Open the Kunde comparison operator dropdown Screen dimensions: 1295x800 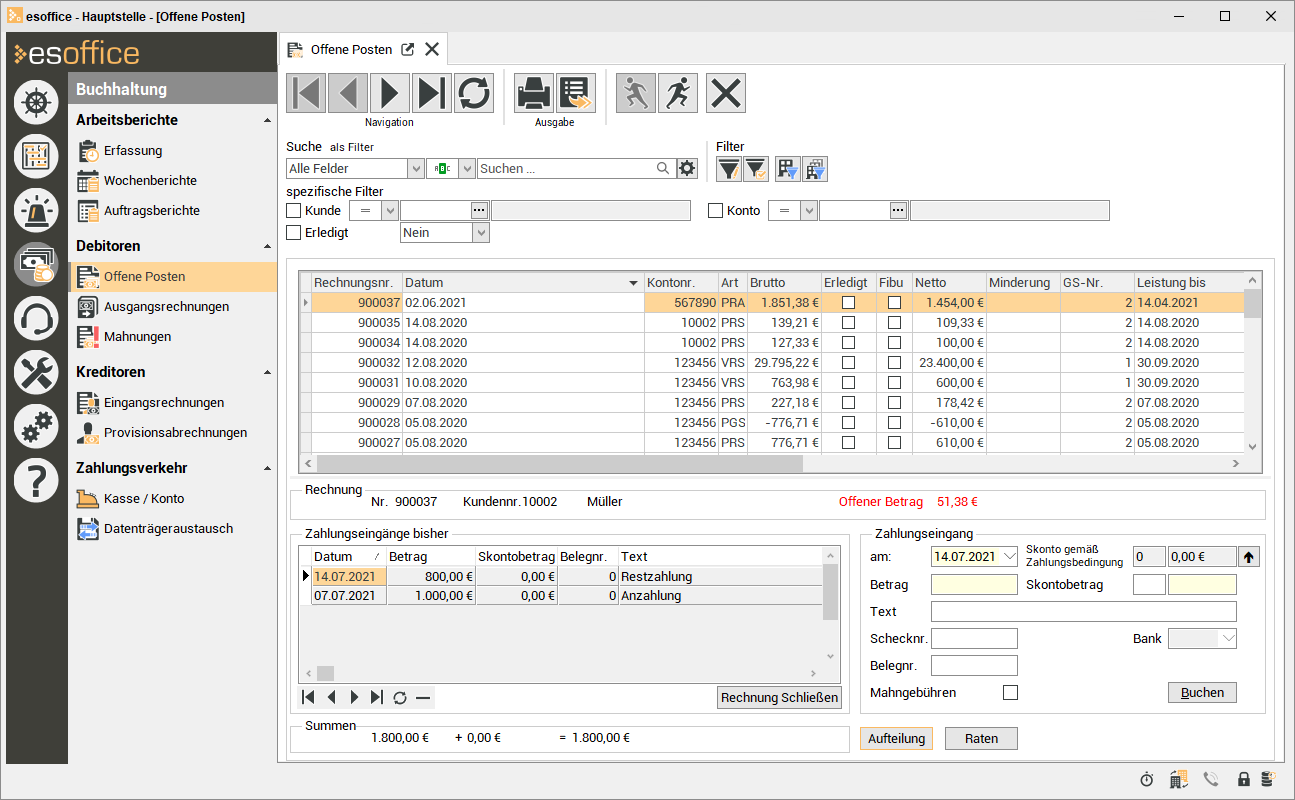point(390,211)
